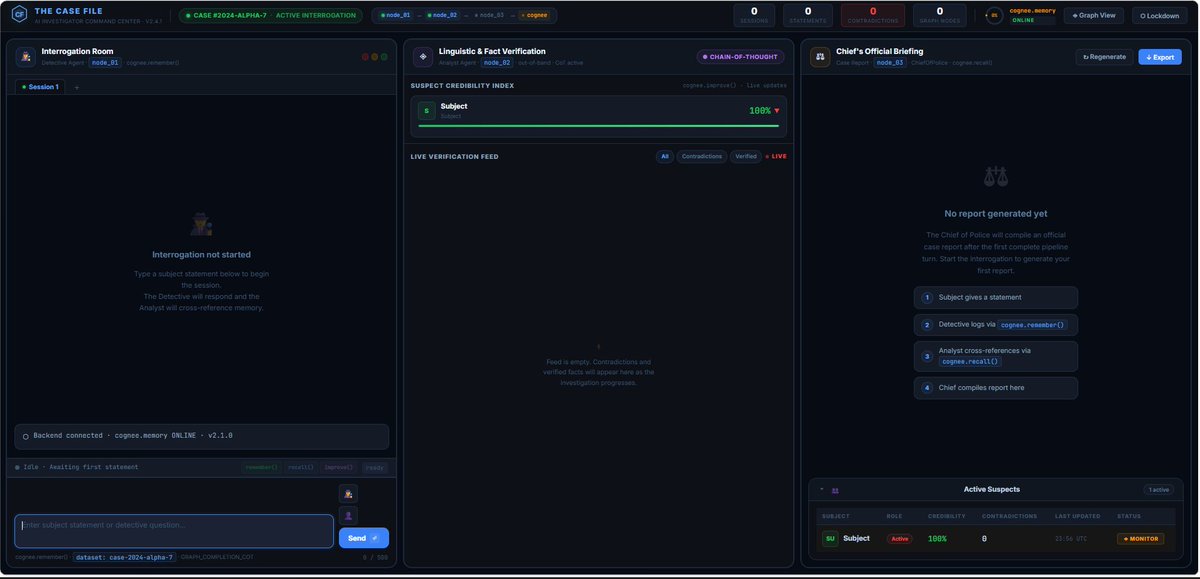This screenshot has height=579, width=1200.
Task: Select the subject role icon above Send
Action: pyautogui.click(x=348, y=515)
